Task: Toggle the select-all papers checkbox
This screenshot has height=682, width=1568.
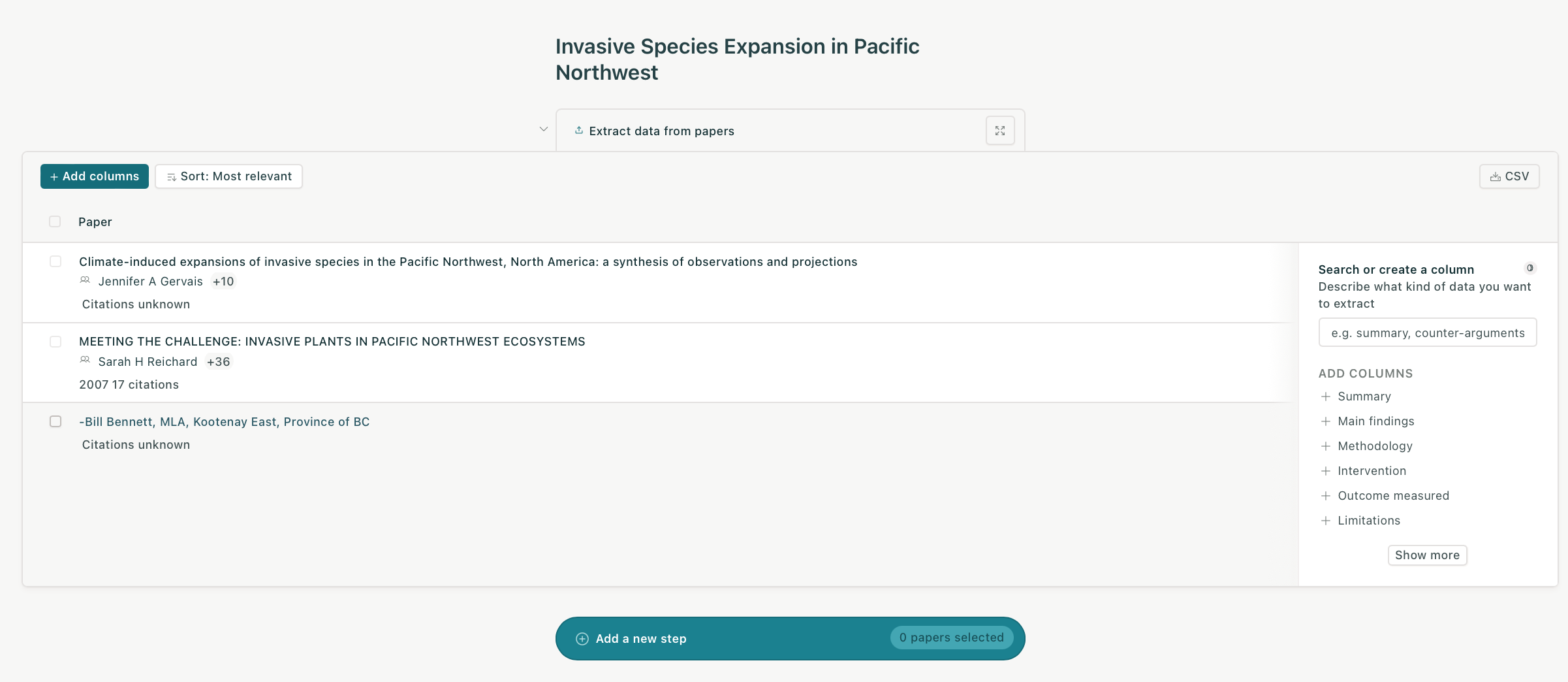Action: click(x=55, y=221)
